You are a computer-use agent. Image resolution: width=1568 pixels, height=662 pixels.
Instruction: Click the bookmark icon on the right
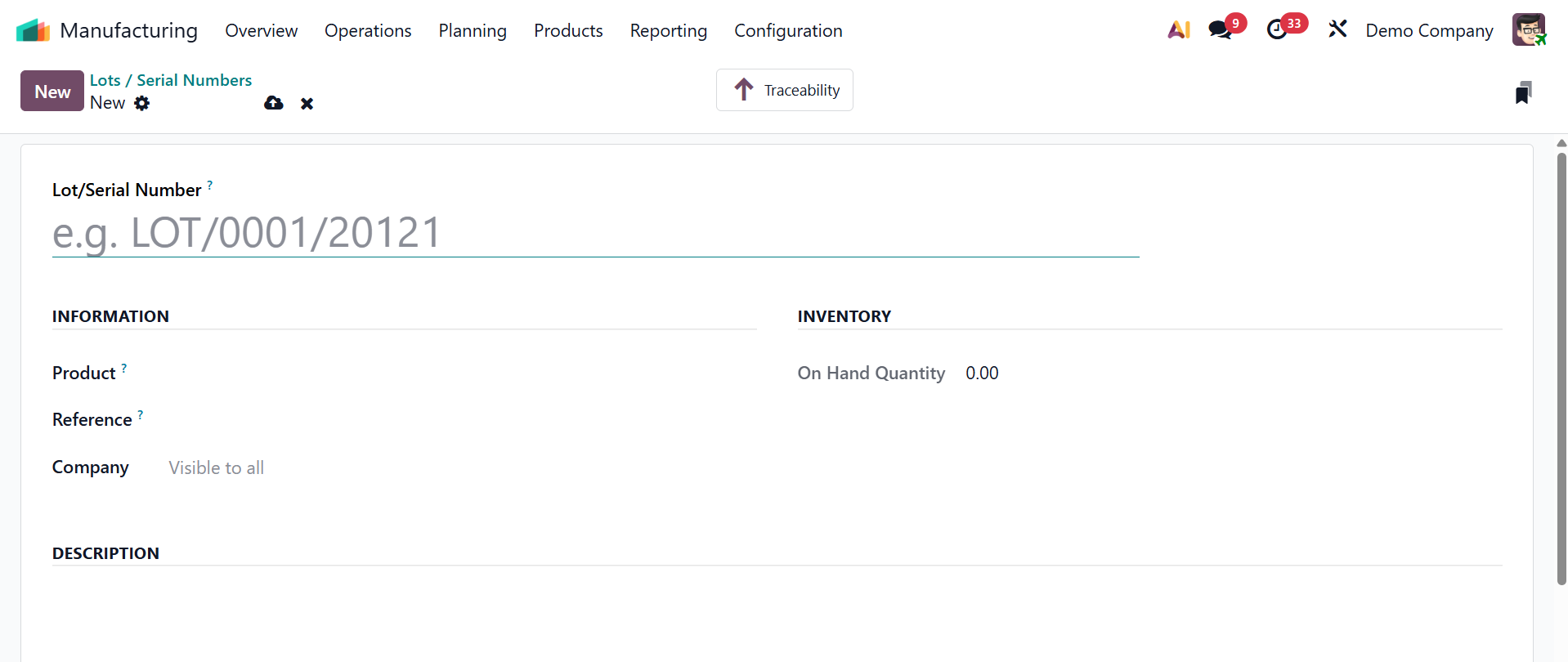[1523, 93]
